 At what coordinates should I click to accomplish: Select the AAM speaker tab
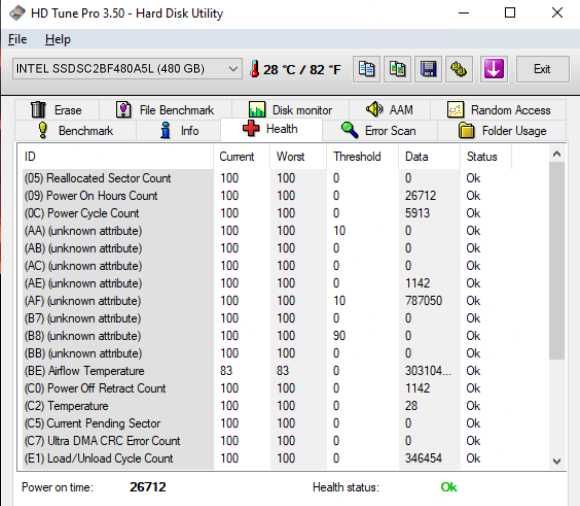(390, 110)
